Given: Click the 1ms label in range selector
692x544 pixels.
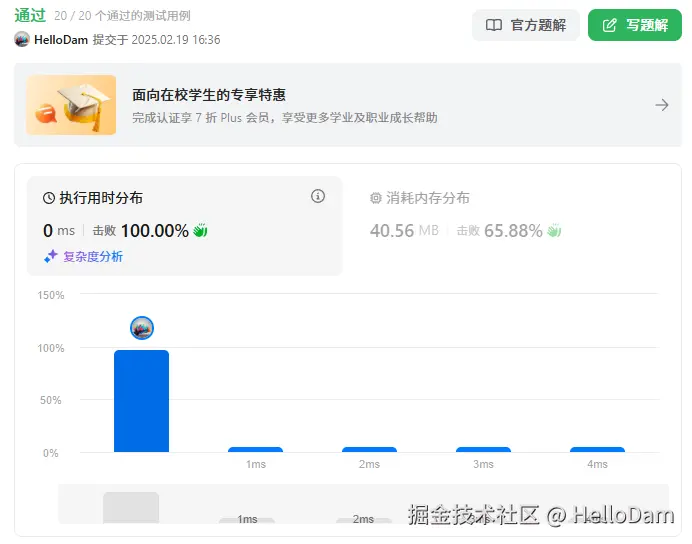Looking at the screenshot, I should click(x=247, y=519).
